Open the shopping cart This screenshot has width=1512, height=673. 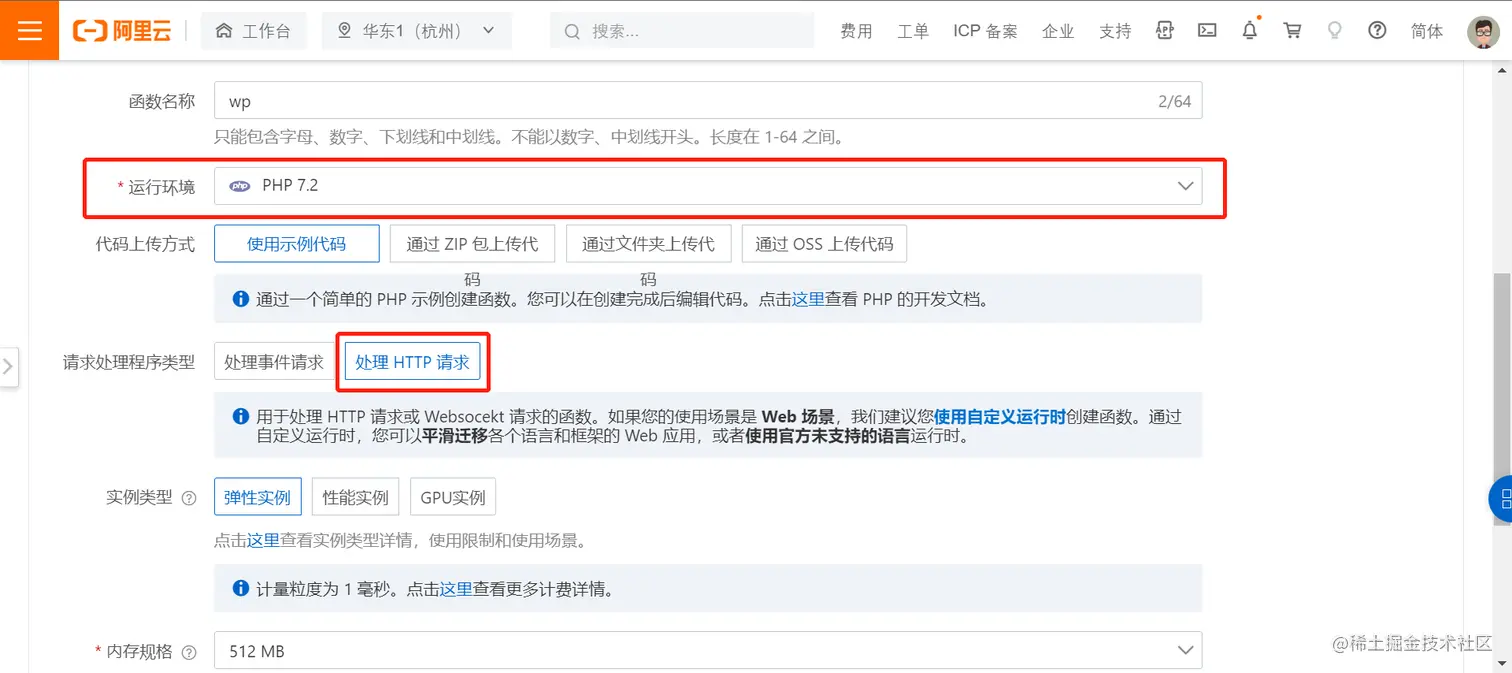(x=1292, y=30)
